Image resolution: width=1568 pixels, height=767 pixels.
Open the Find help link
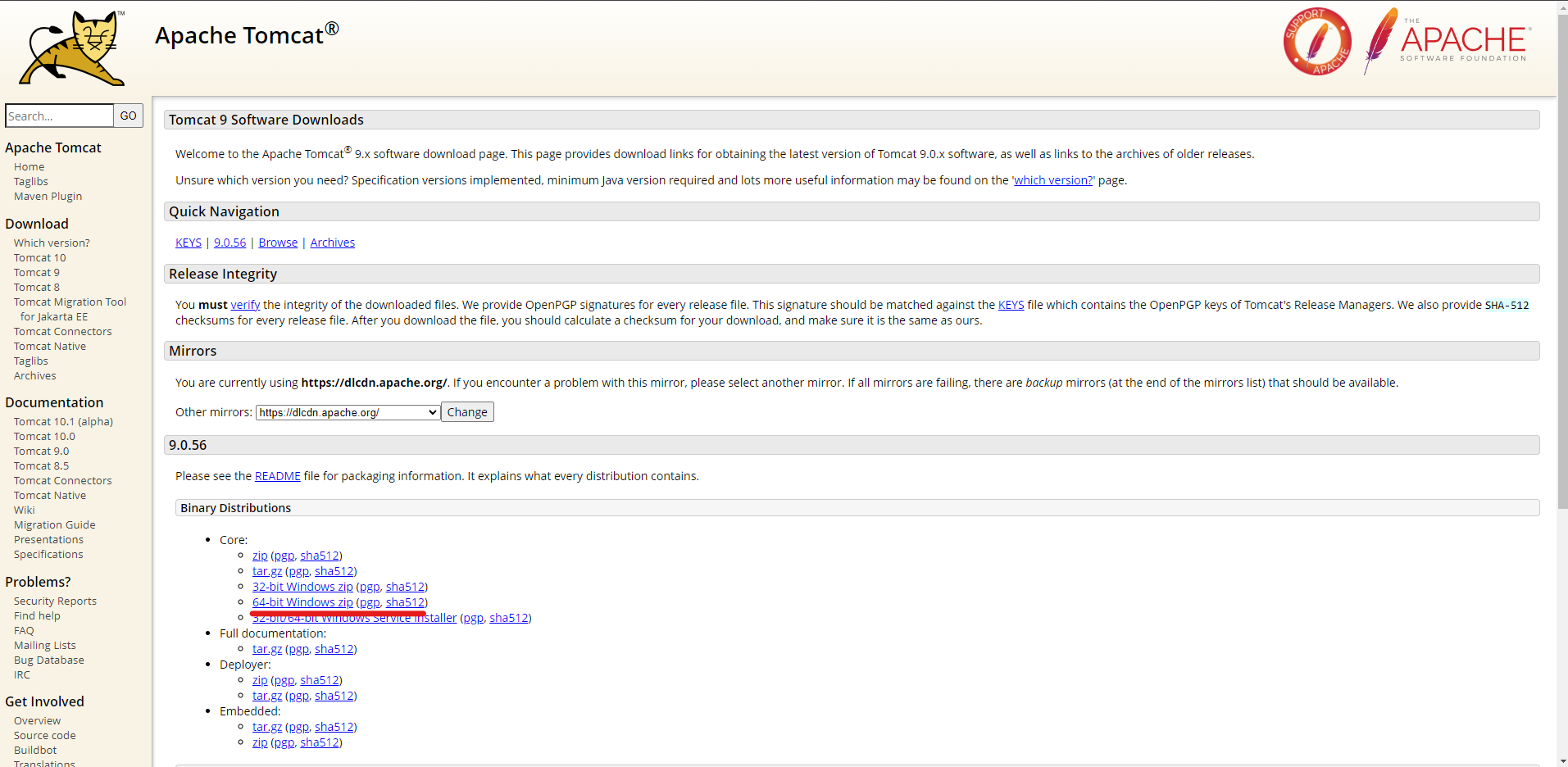pos(37,615)
